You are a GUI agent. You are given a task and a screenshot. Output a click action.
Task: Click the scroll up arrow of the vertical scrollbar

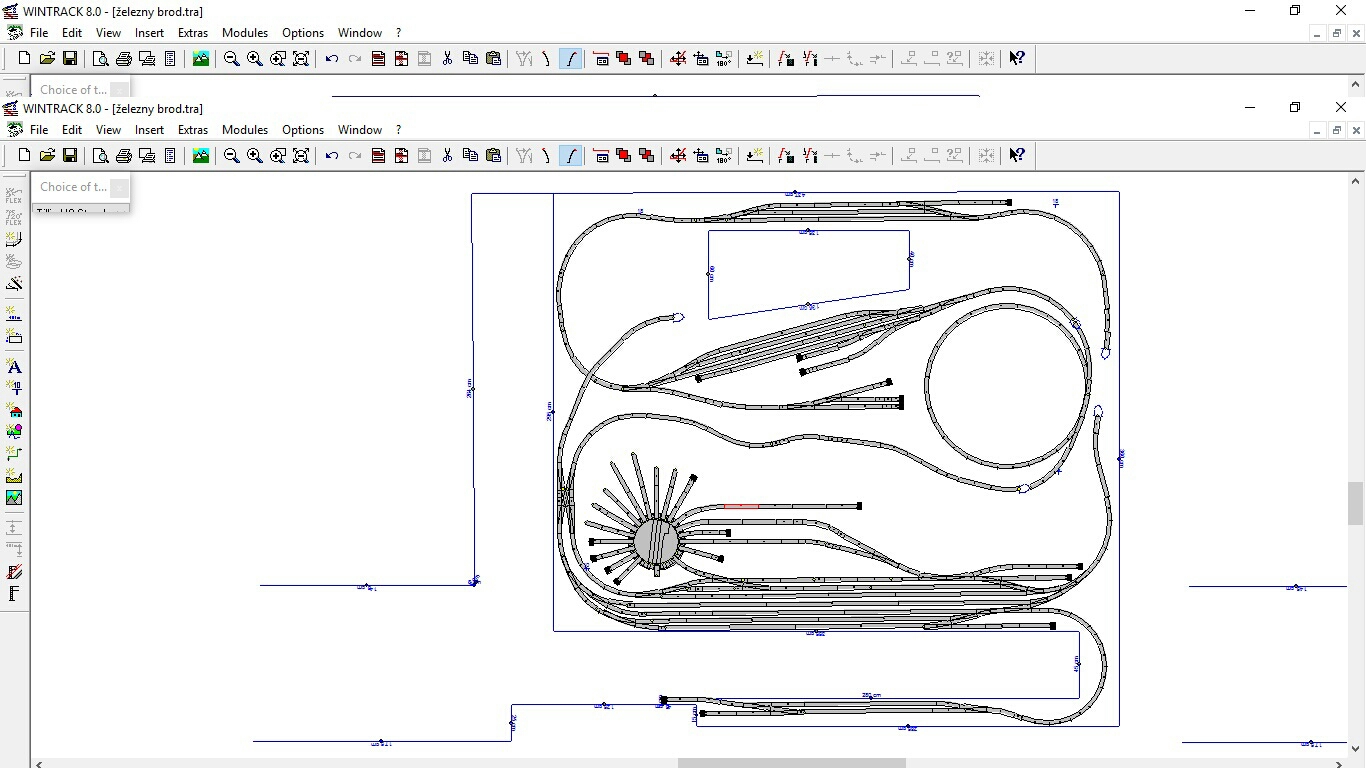(x=1356, y=181)
